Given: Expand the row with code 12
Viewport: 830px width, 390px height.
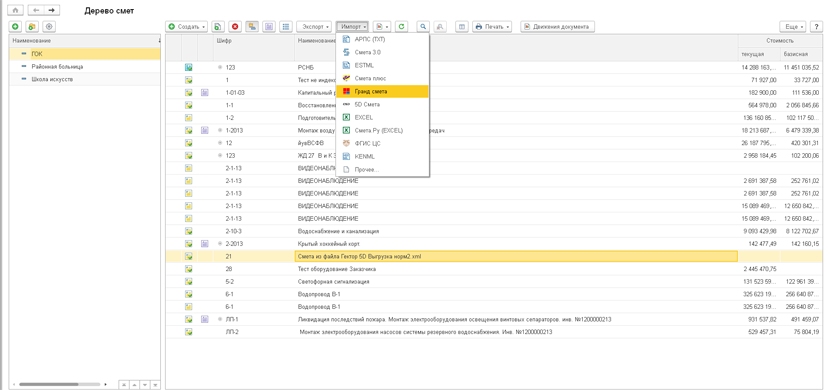Looking at the screenshot, I should click(220, 143).
